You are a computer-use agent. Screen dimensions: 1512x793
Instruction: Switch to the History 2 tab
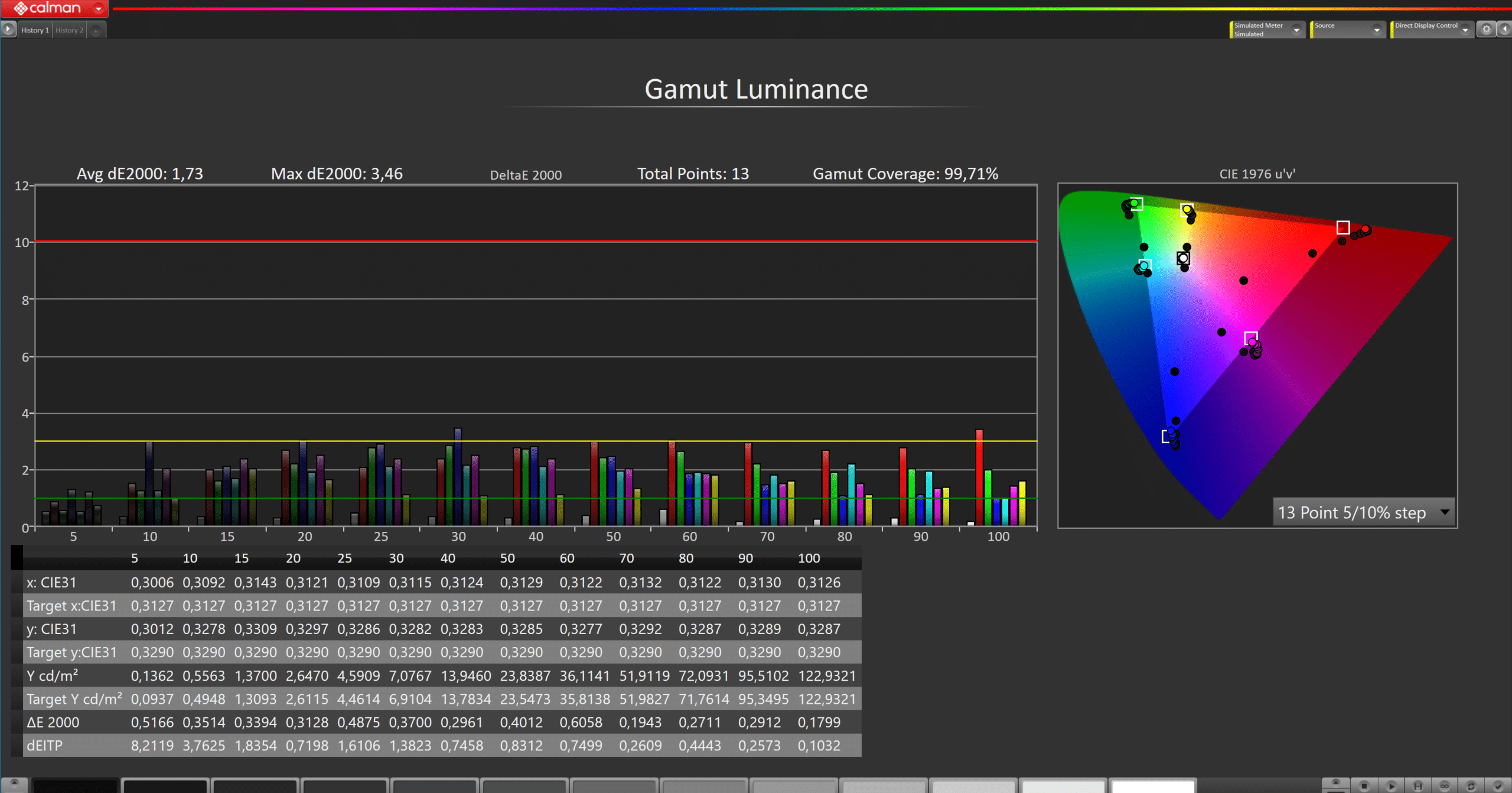[69, 30]
